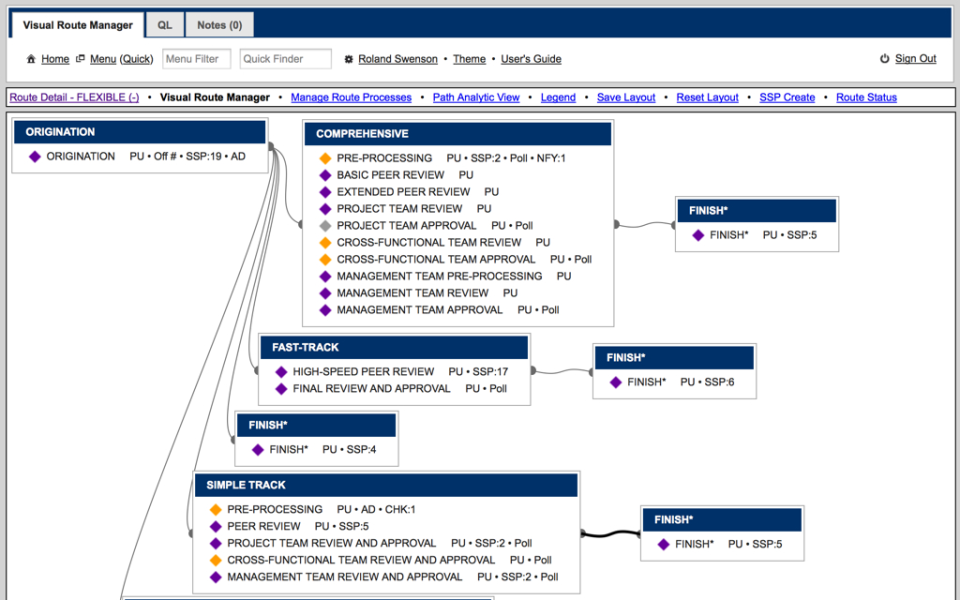
Task: Select the COMPREHENSIVE box header
Action: click(458, 134)
